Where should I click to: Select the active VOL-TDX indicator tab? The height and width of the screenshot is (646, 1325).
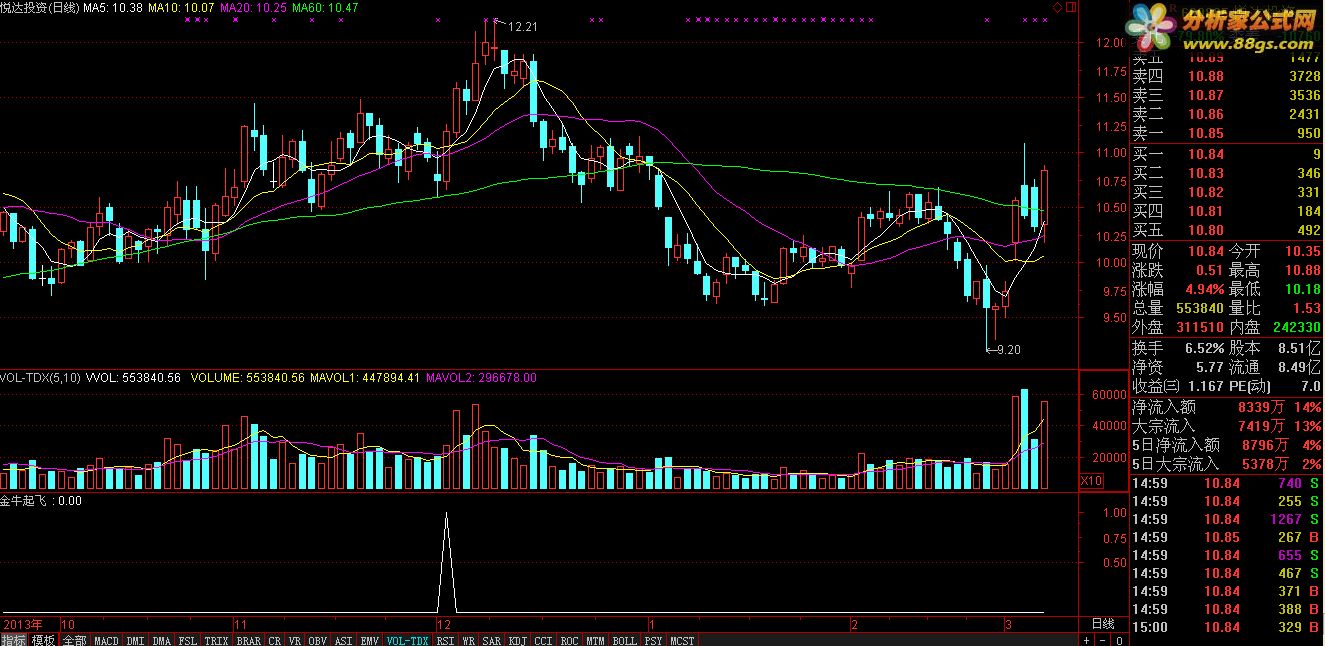tap(407, 639)
